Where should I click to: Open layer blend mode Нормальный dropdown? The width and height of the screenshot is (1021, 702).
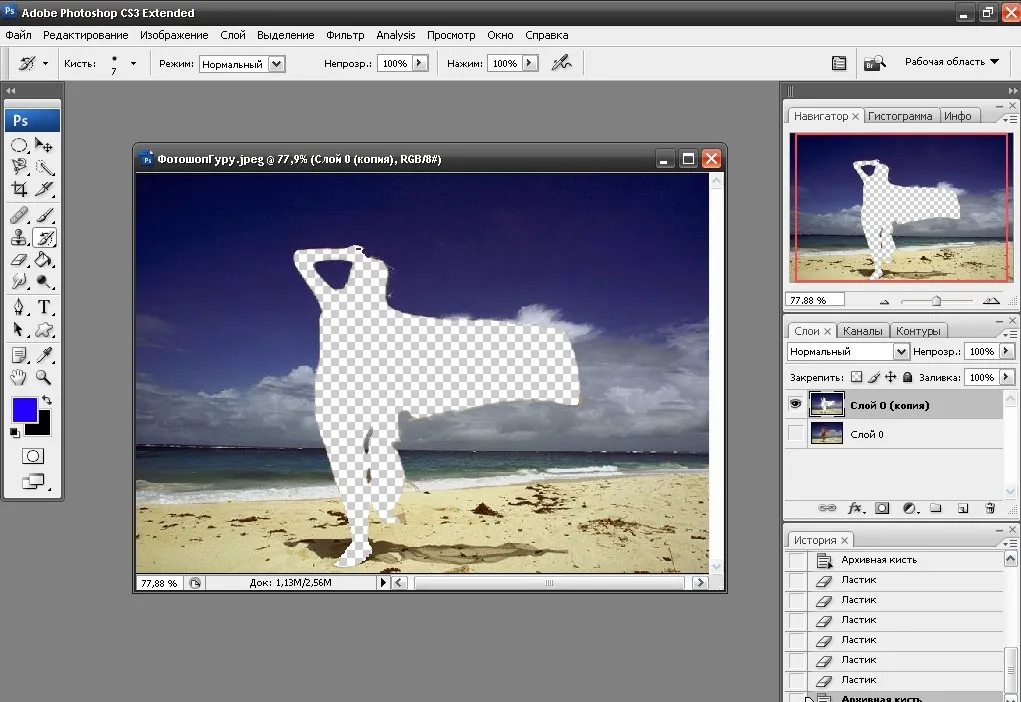[x=847, y=352]
